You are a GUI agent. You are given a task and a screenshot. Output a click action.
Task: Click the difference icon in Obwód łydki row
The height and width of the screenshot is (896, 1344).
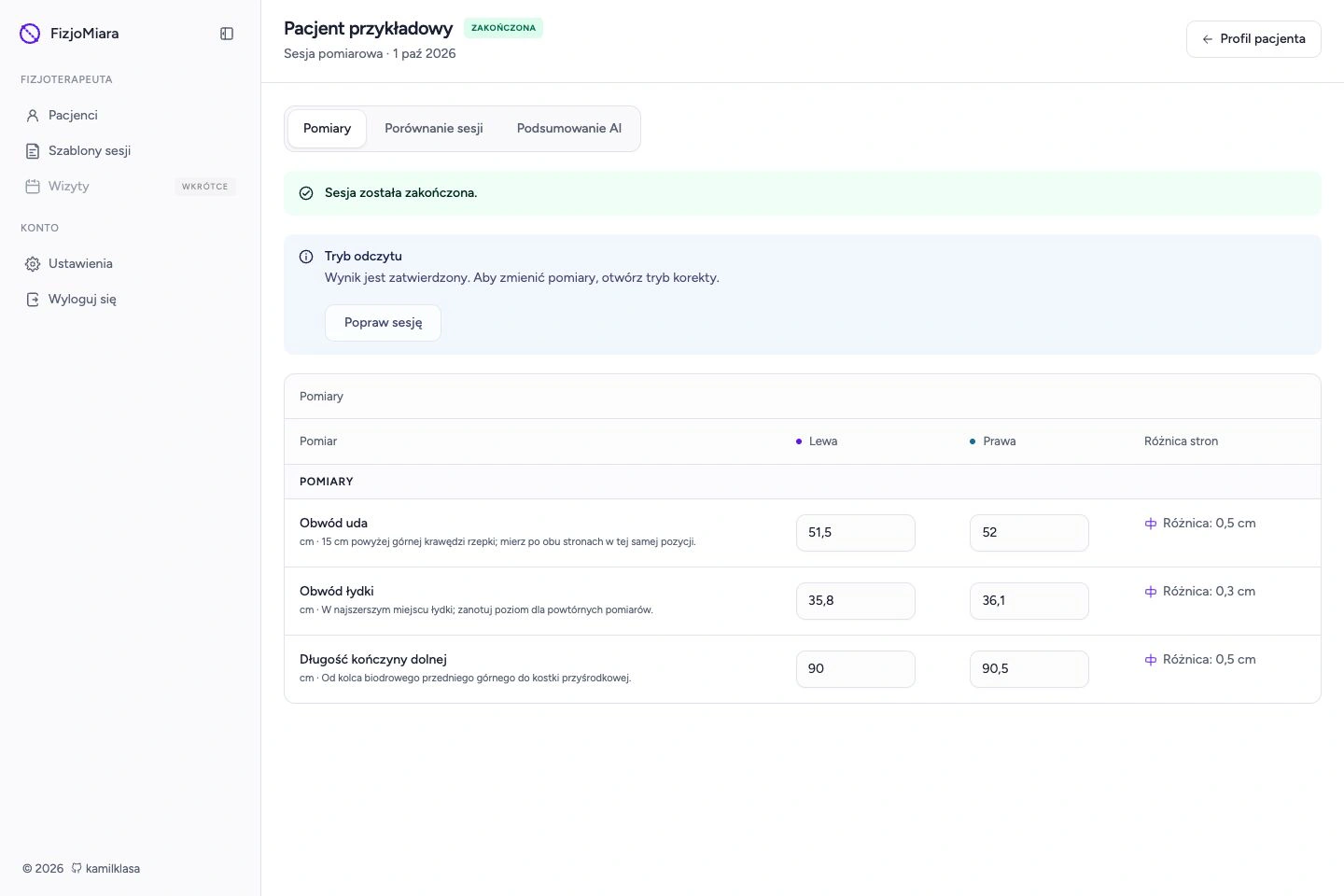(x=1151, y=592)
